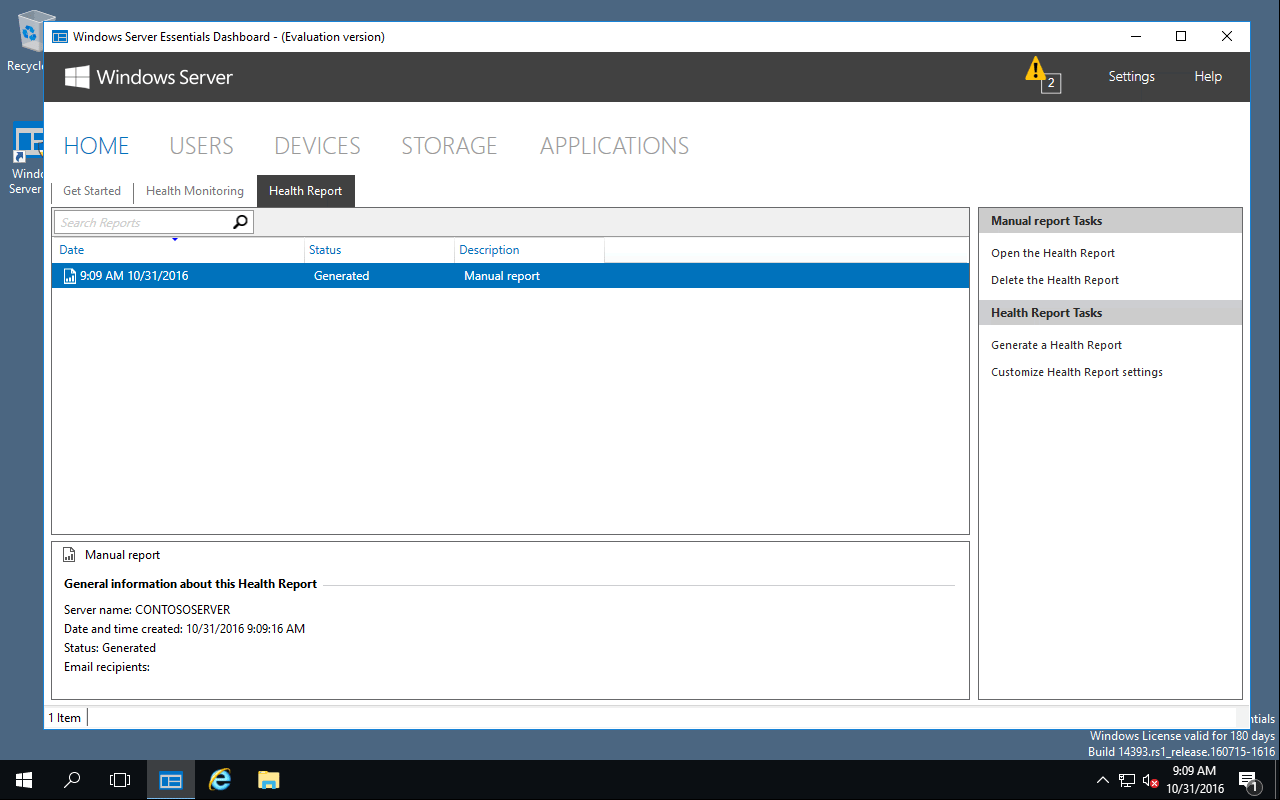
Task: Click the 1 Item status bar entry
Action: [65, 718]
